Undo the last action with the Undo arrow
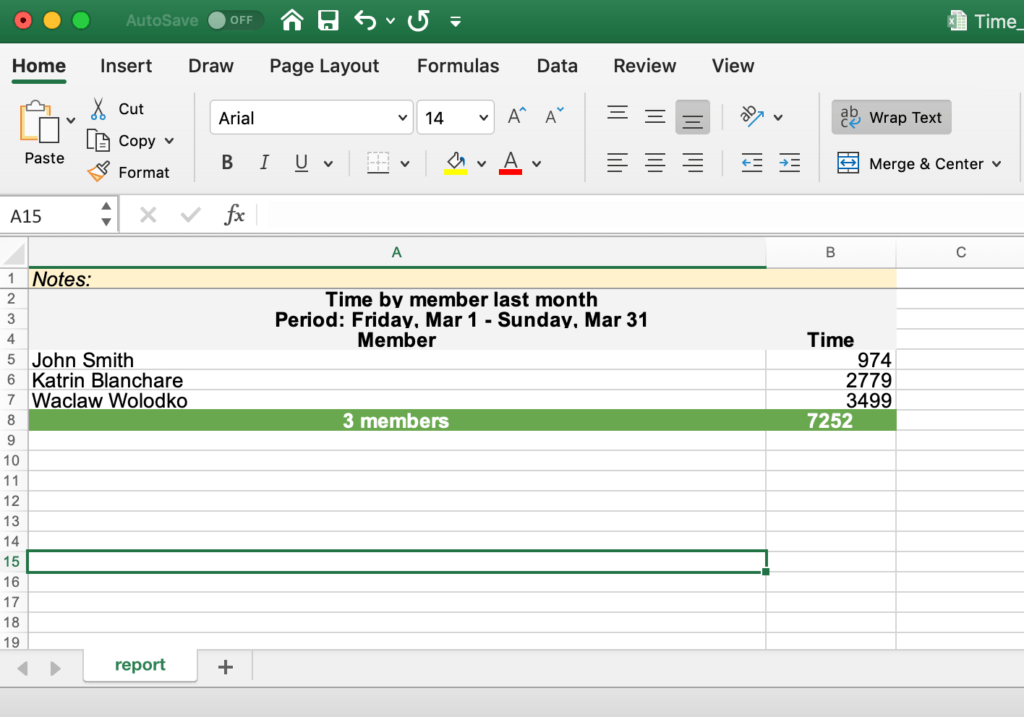 point(365,20)
